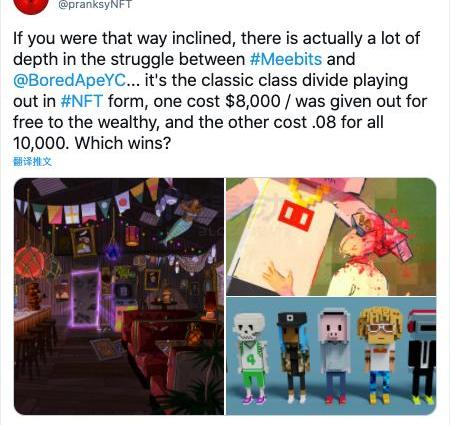Open the Meebits voxel characters image
The image size is (450, 425).
click(x=331, y=356)
